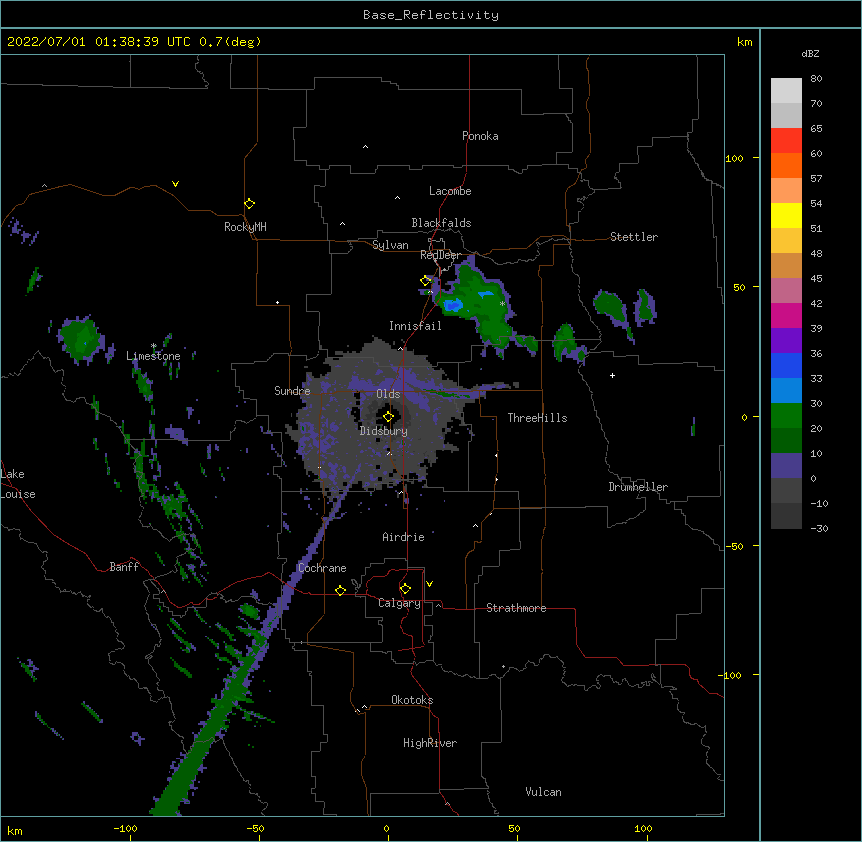Screen dimensions: 862x842
Task: Select the blue 33 dBZ legend color
Action: (786, 365)
